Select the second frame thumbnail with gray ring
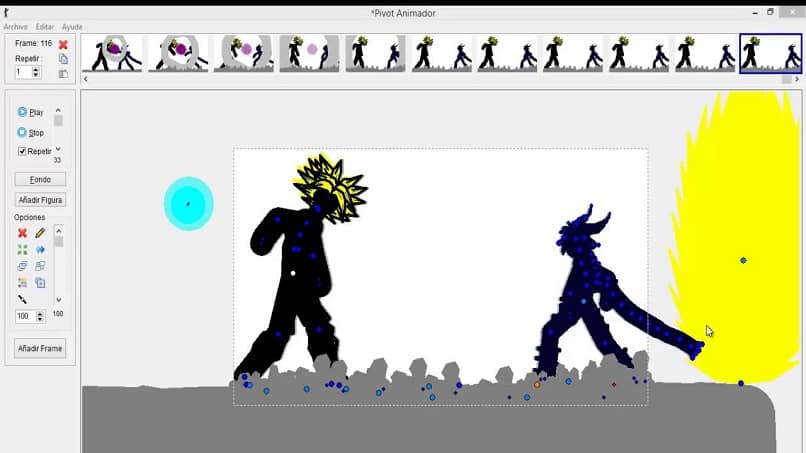This screenshot has width=806, height=453. [x=178, y=53]
